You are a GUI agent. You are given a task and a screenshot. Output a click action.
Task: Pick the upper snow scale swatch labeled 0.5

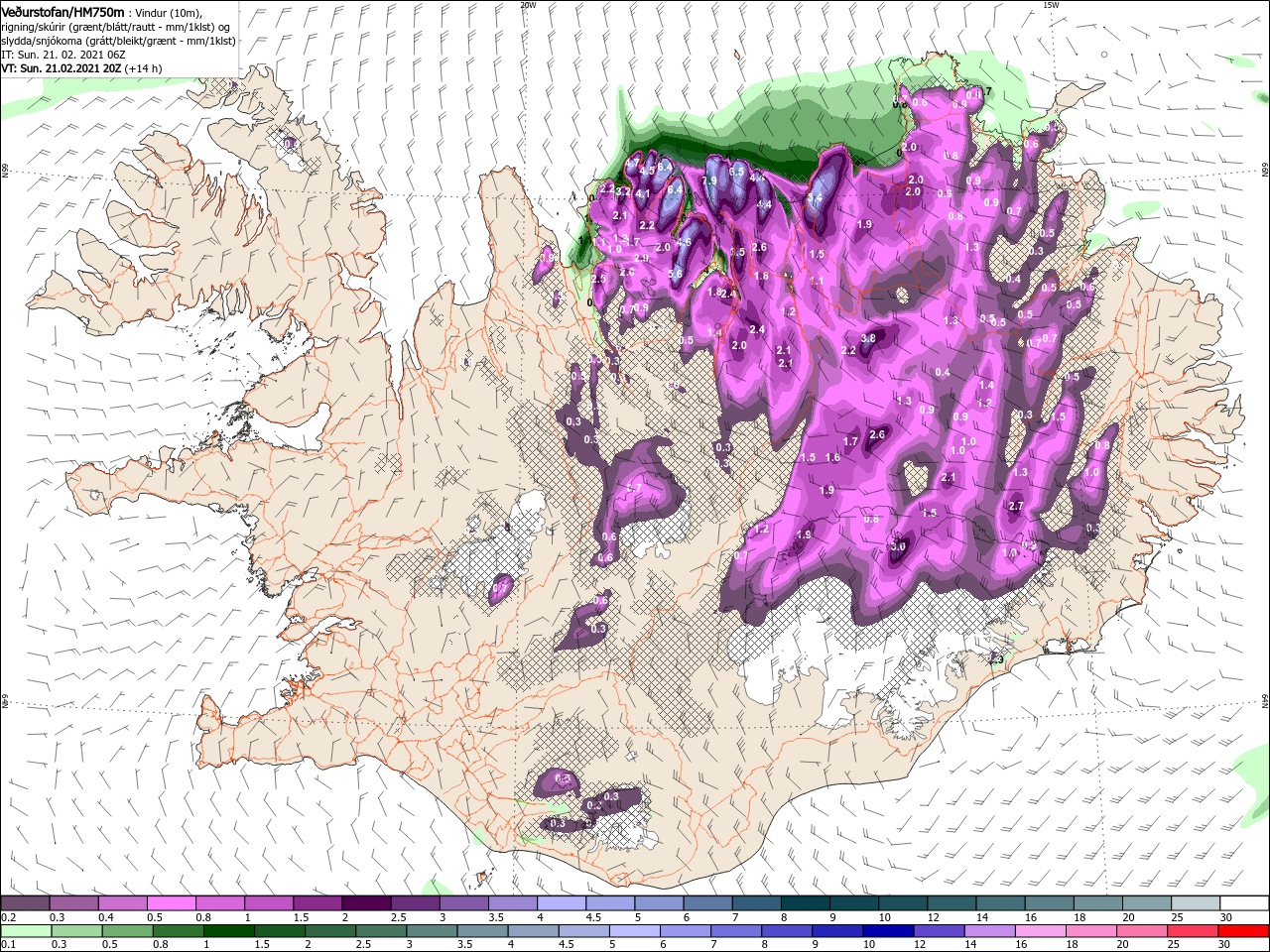pyautogui.click(x=171, y=903)
